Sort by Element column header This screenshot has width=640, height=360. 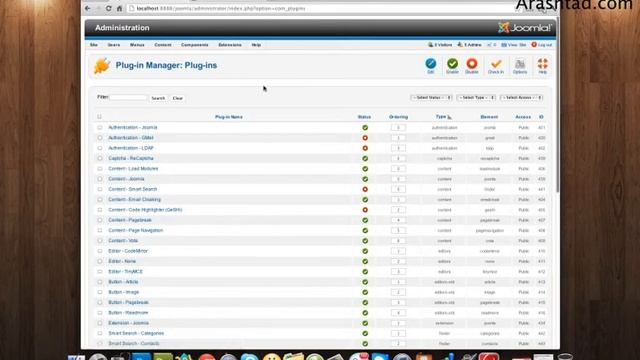(x=489, y=117)
